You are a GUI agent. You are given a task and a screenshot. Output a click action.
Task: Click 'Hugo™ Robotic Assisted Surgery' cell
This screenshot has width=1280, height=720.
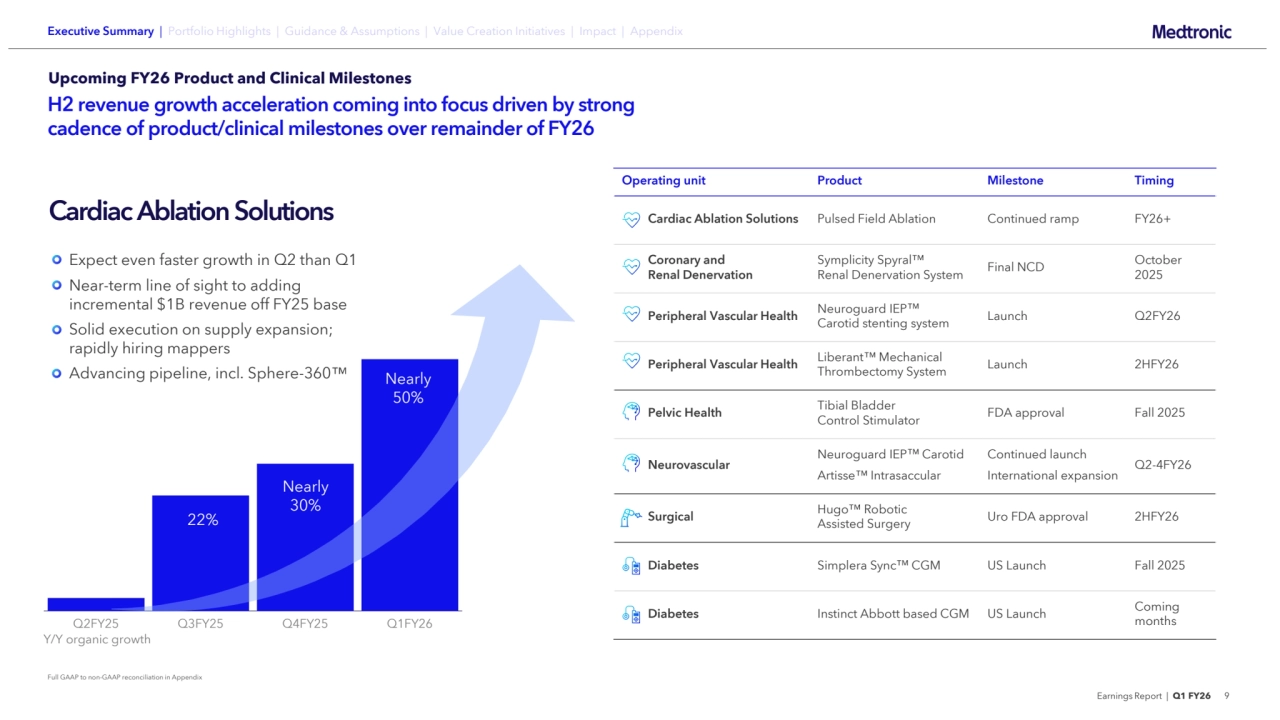[x=864, y=516]
